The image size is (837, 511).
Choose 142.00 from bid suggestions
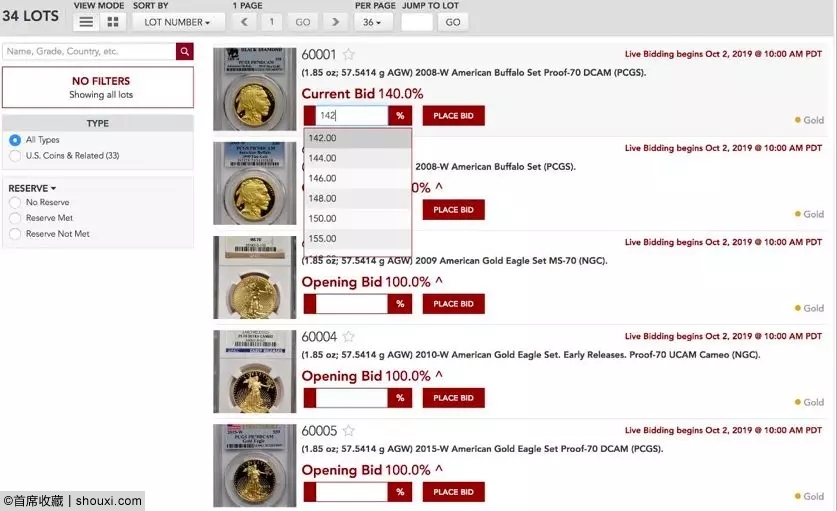click(358, 138)
